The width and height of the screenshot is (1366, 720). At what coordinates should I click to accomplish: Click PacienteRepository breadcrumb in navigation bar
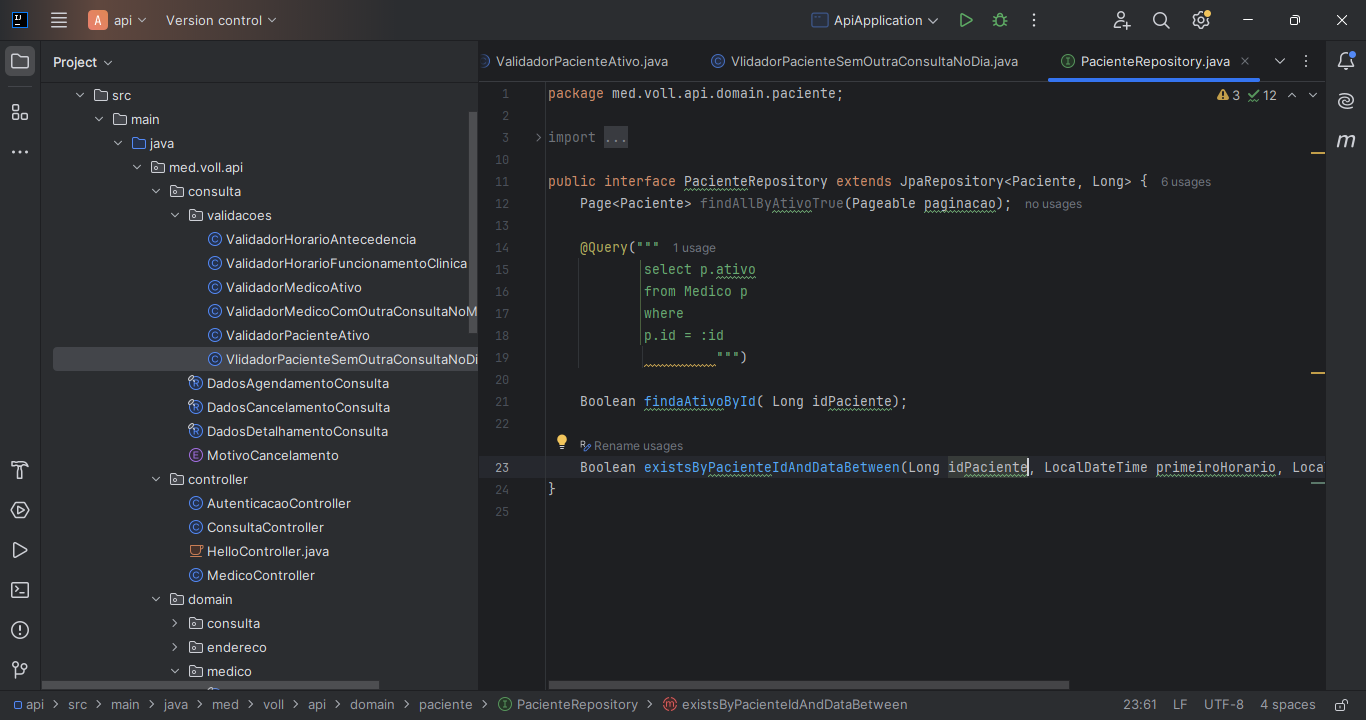(x=568, y=705)
